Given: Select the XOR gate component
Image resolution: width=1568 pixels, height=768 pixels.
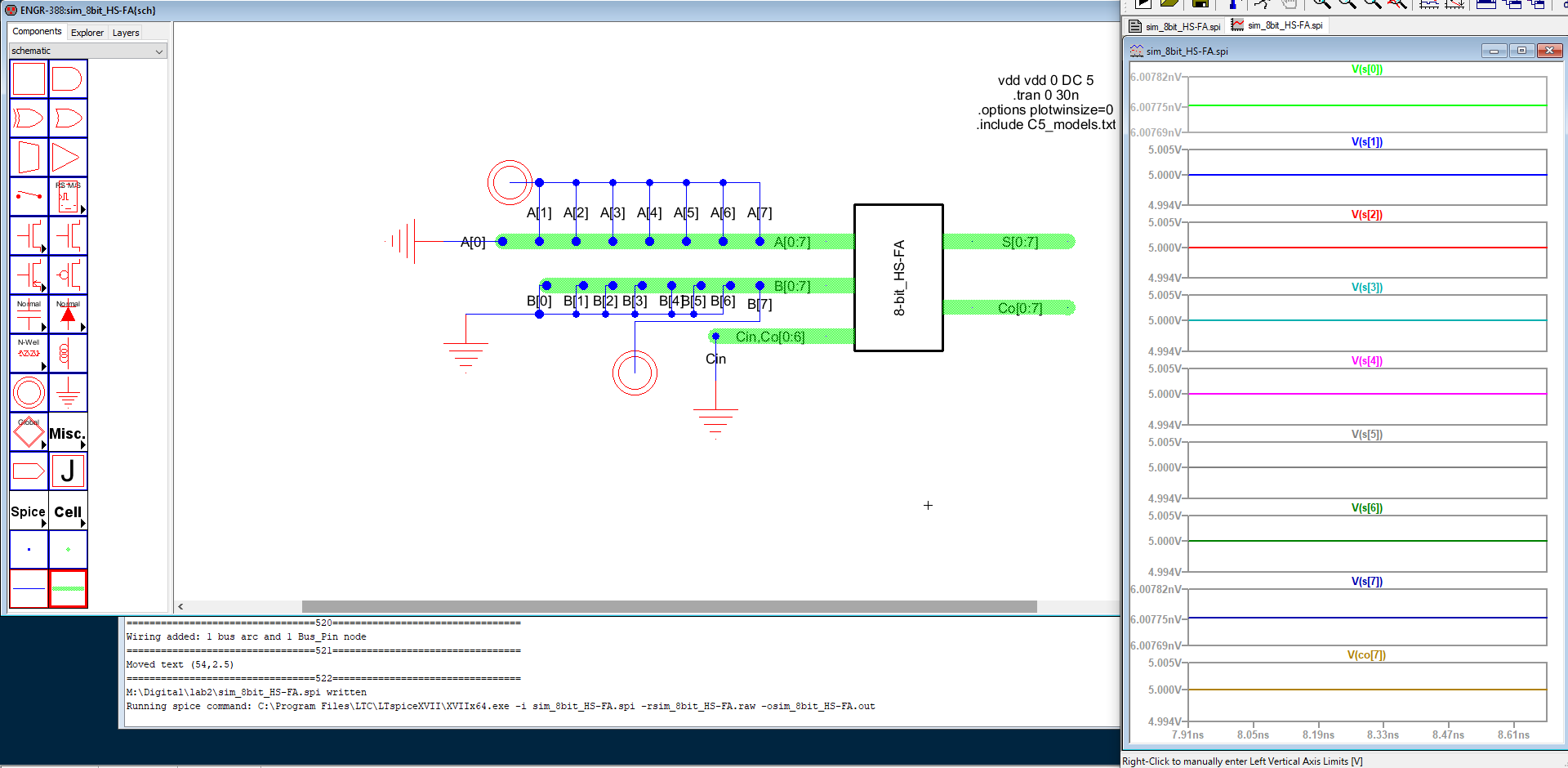Looking at the screenshot, I should pos(29,118).
